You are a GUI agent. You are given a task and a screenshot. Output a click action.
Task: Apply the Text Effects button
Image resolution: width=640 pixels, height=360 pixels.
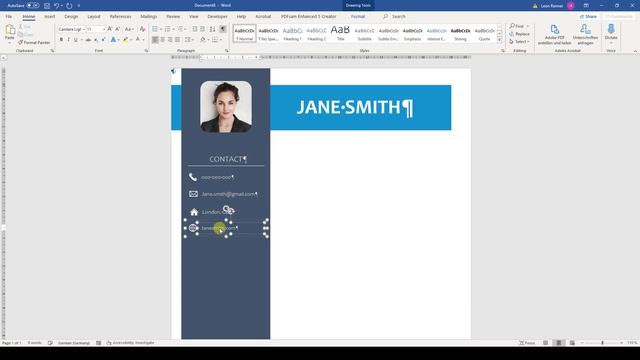(x=113, y=40)
